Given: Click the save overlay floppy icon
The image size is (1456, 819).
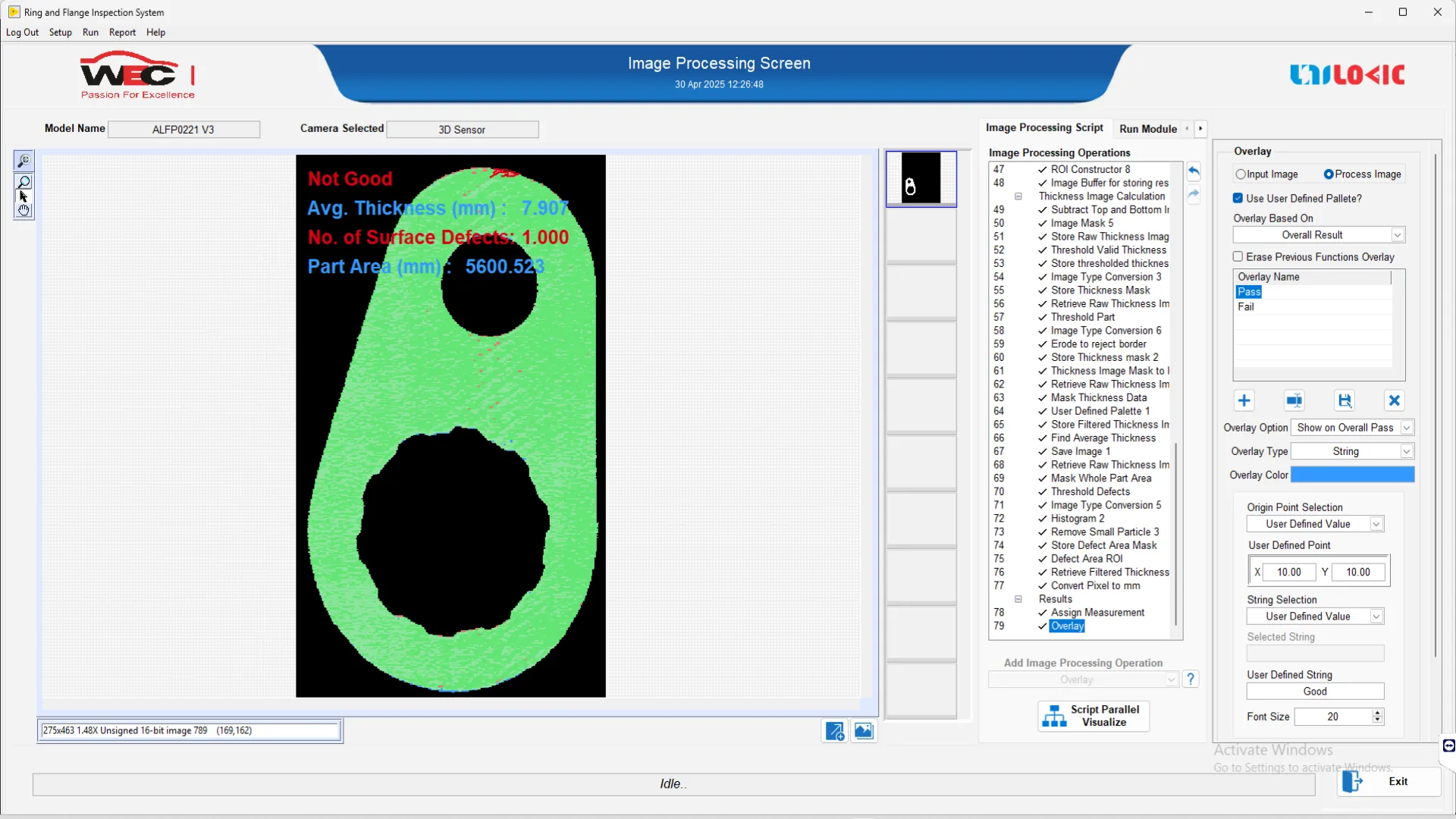Looking at the screenshot, I should point(1345,400).
